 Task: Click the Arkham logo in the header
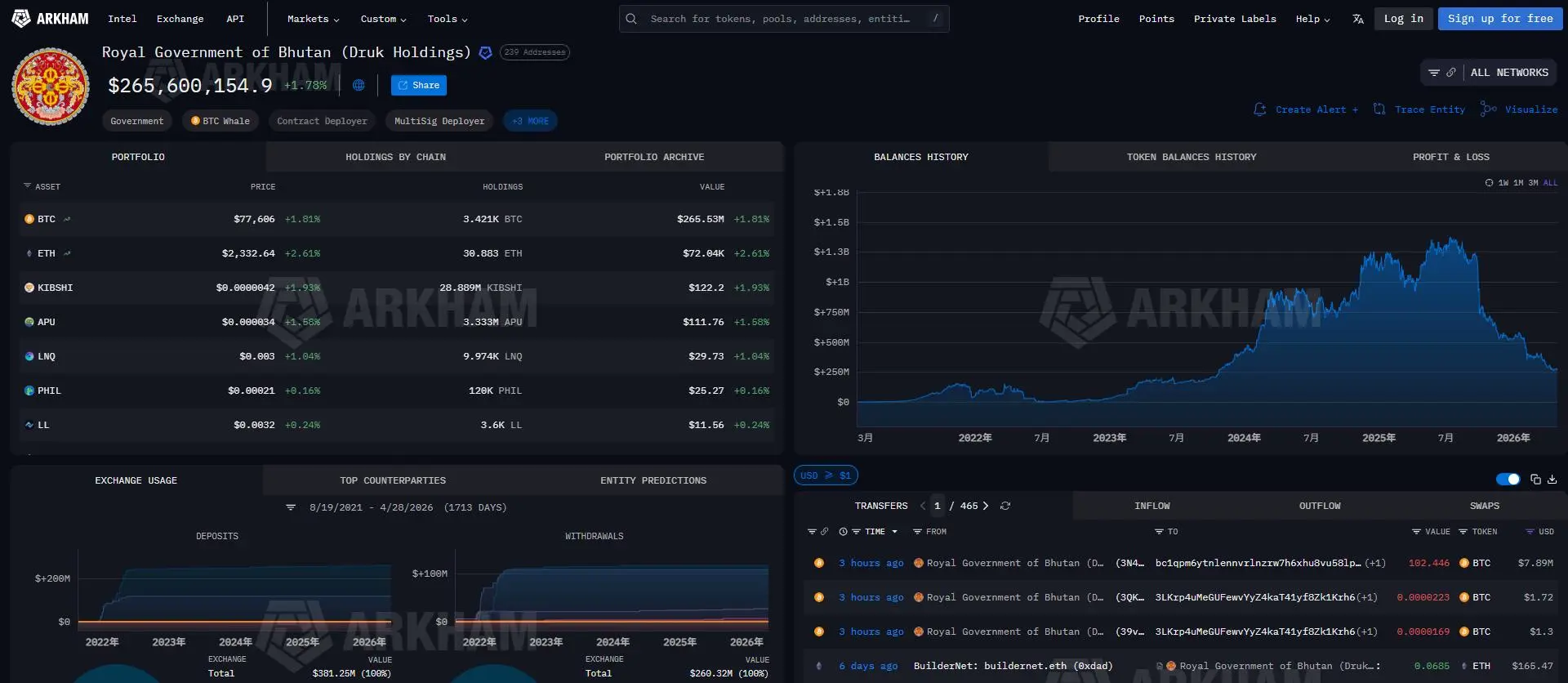[x=50, y=18]
